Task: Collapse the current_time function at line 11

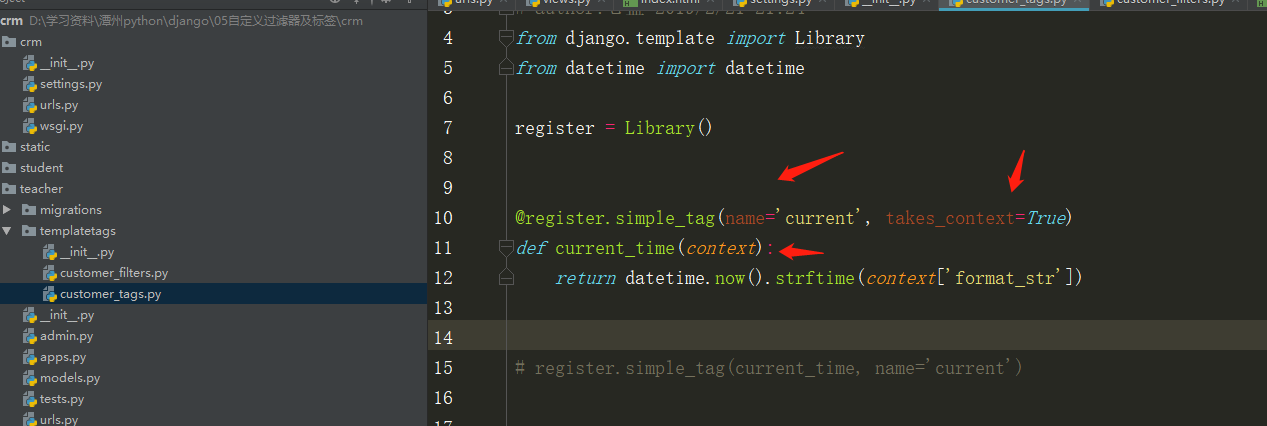Action: coord(506,248)
